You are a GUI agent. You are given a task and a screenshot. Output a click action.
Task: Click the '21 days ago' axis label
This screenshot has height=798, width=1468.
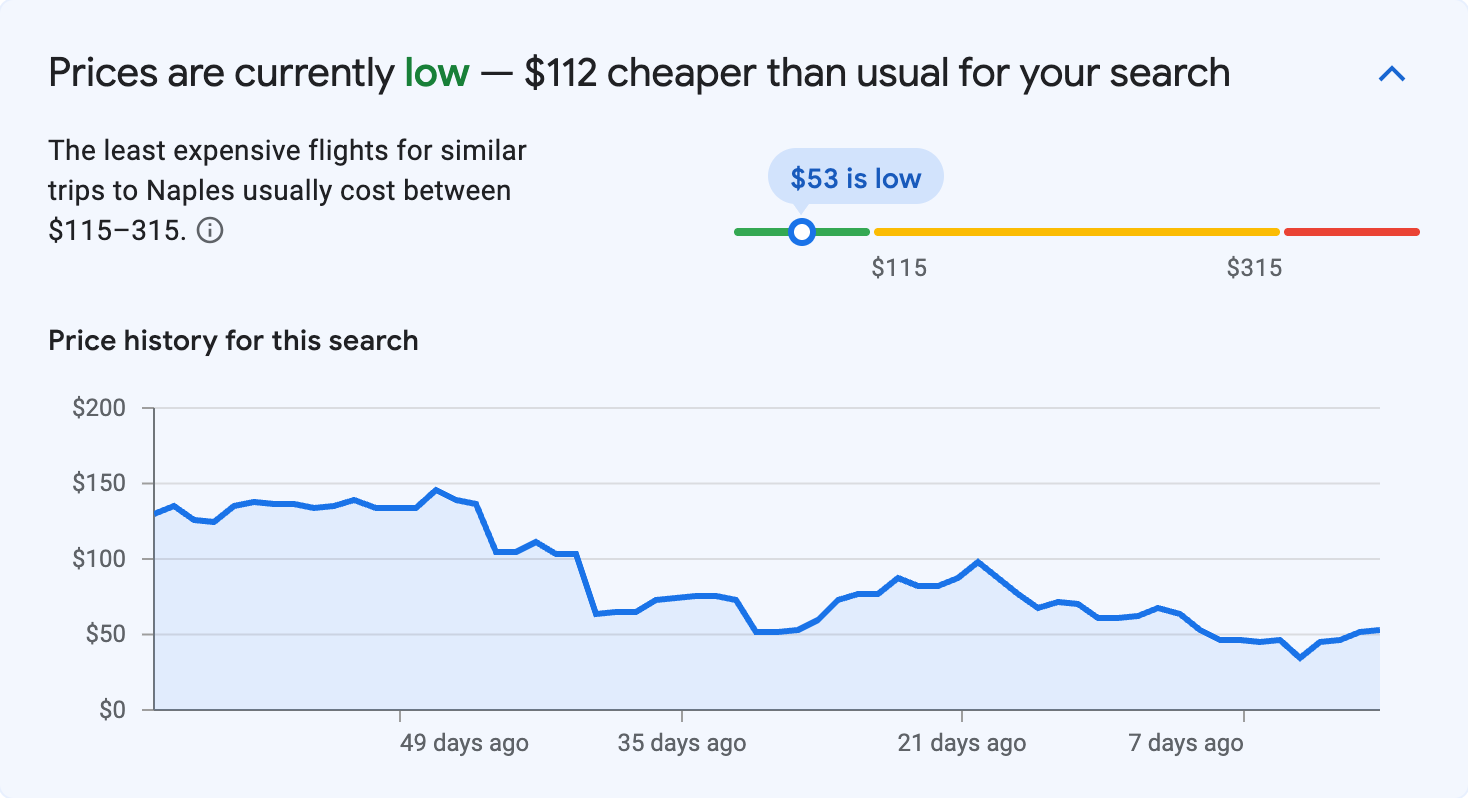[961, 743]
